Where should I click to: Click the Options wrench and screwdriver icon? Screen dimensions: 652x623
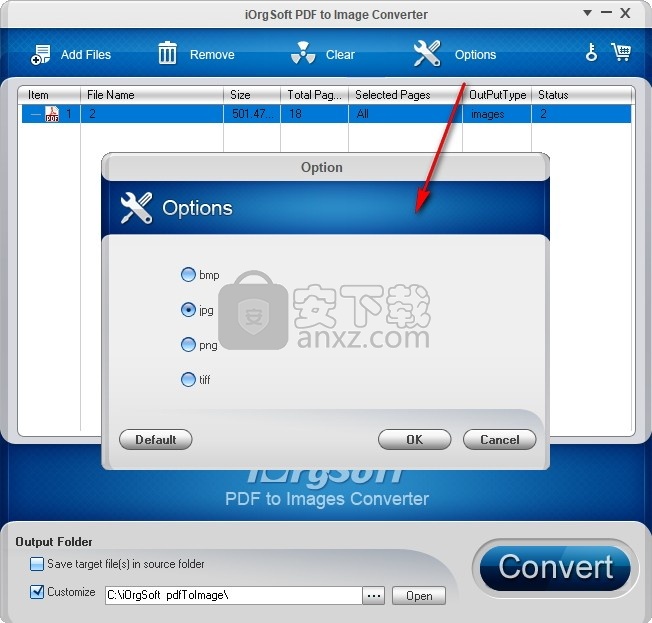[427, 53]
